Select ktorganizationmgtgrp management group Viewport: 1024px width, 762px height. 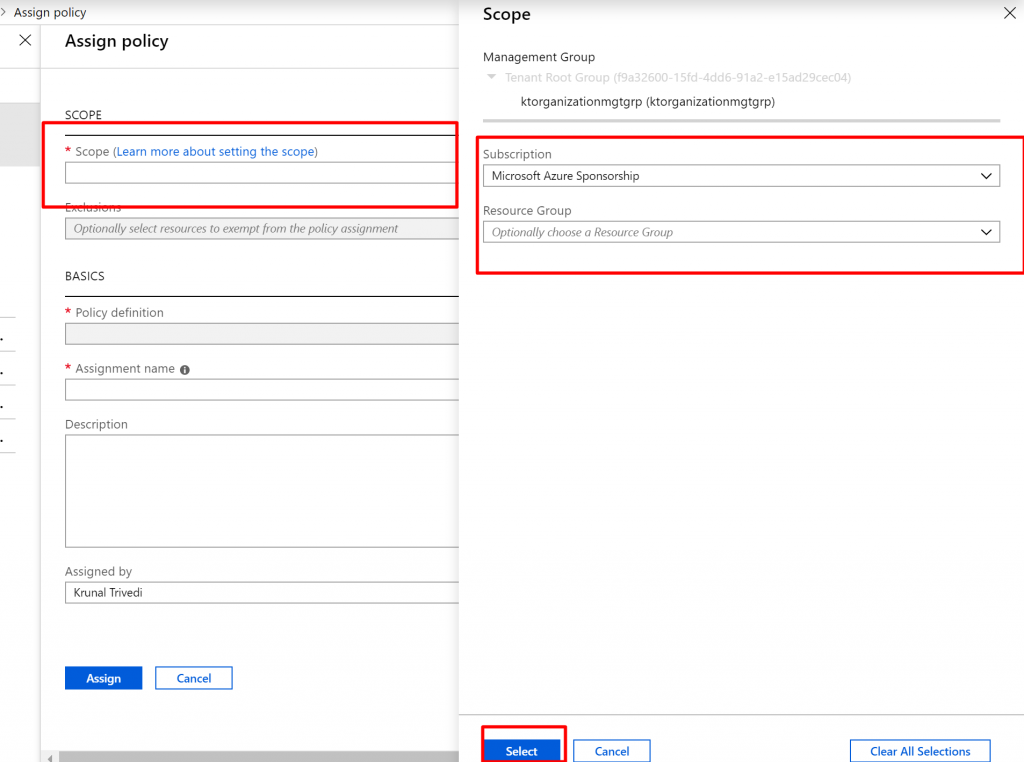point(647,101)
